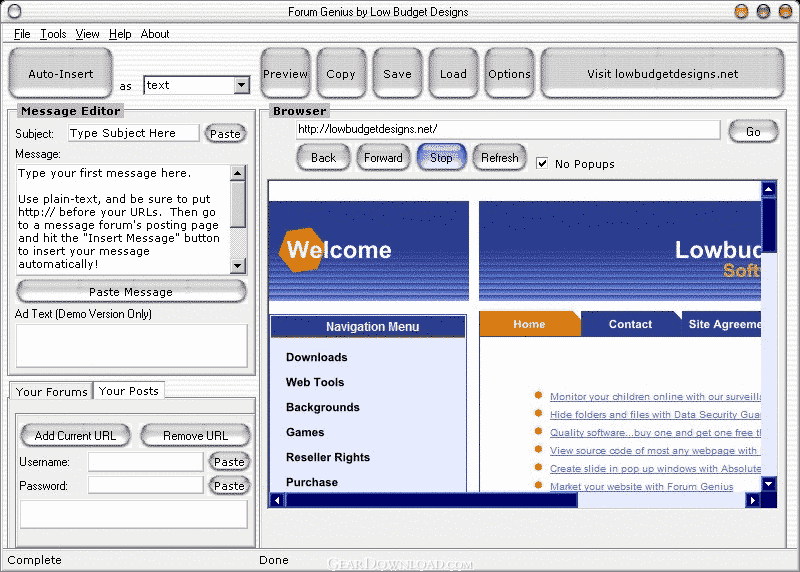Click the browser Forward button
Image resolution: width=800 pixels, height=572 pixels.
[383, 158]
